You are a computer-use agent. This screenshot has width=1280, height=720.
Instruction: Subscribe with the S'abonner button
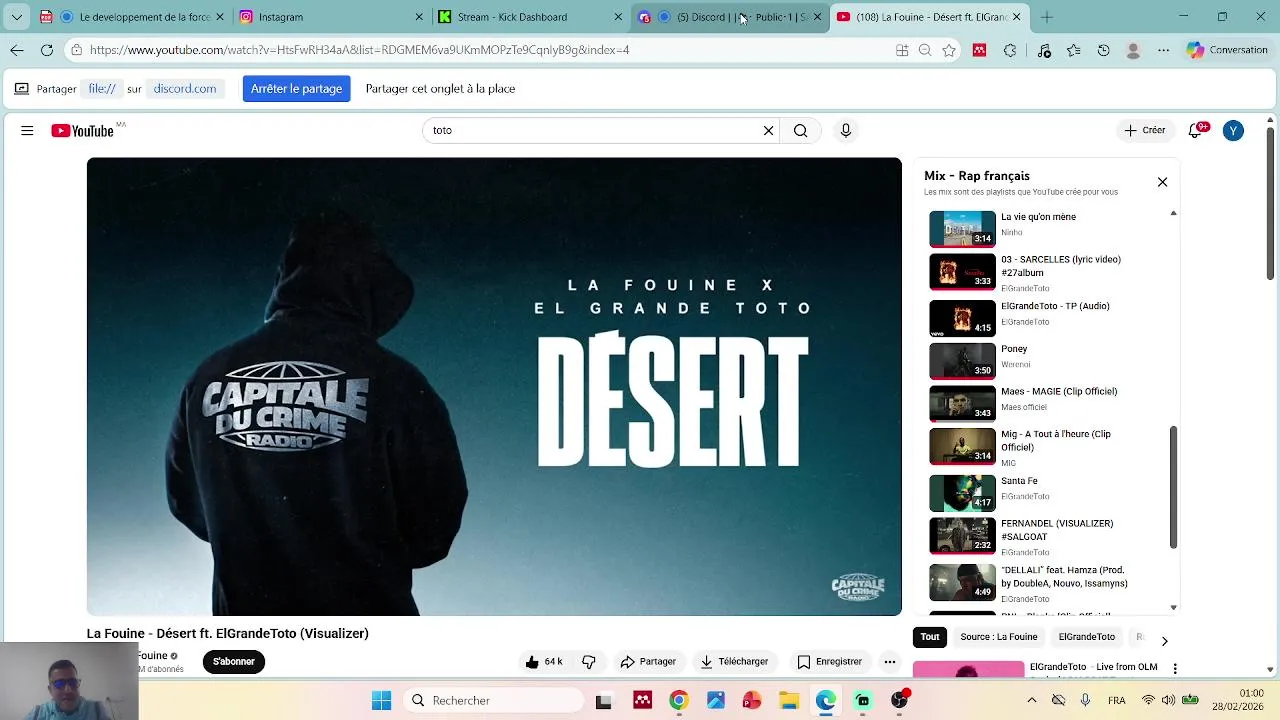234,662
